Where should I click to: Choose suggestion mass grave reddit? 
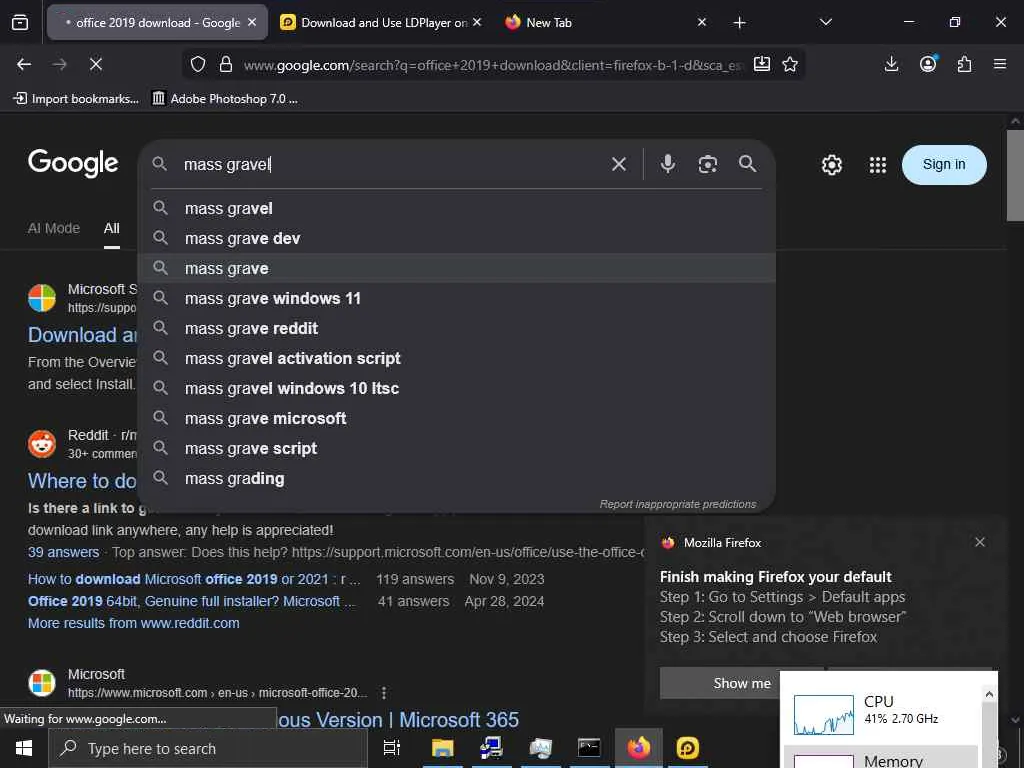click(x=457, y=328)
